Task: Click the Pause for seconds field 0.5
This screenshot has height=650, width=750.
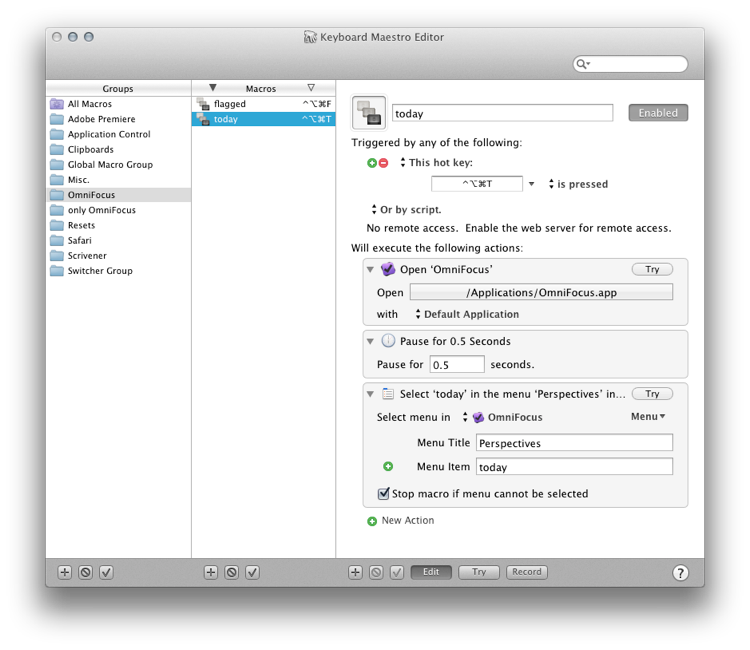Action: point(457,364)
